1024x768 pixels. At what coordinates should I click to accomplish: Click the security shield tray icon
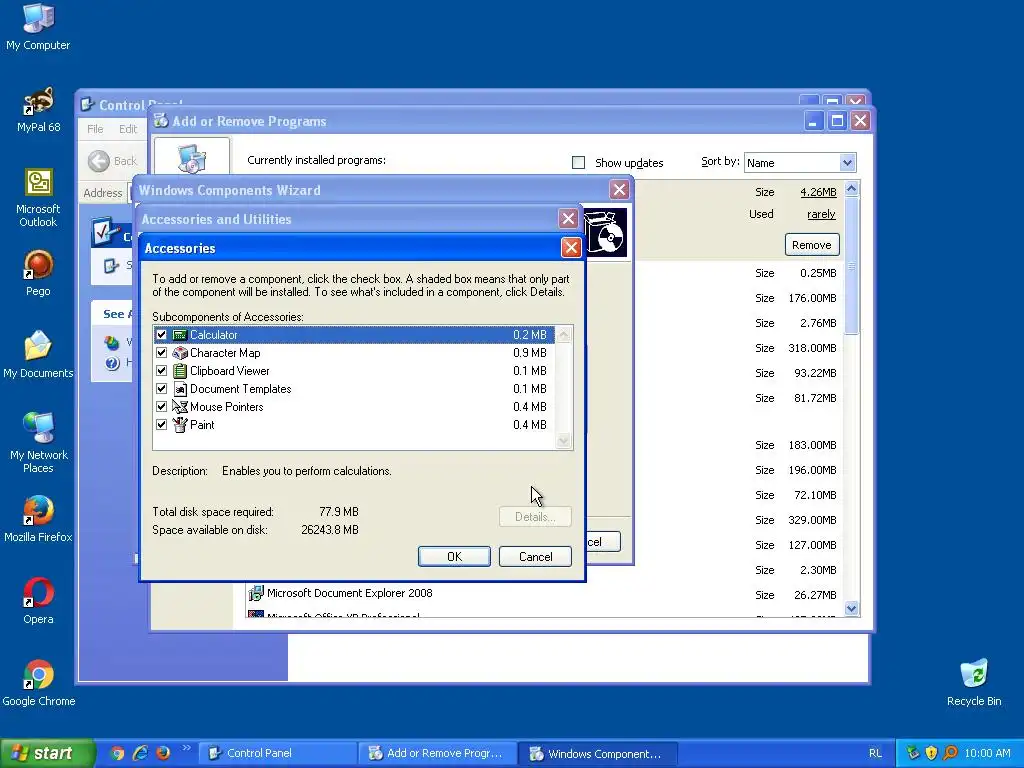931,753
